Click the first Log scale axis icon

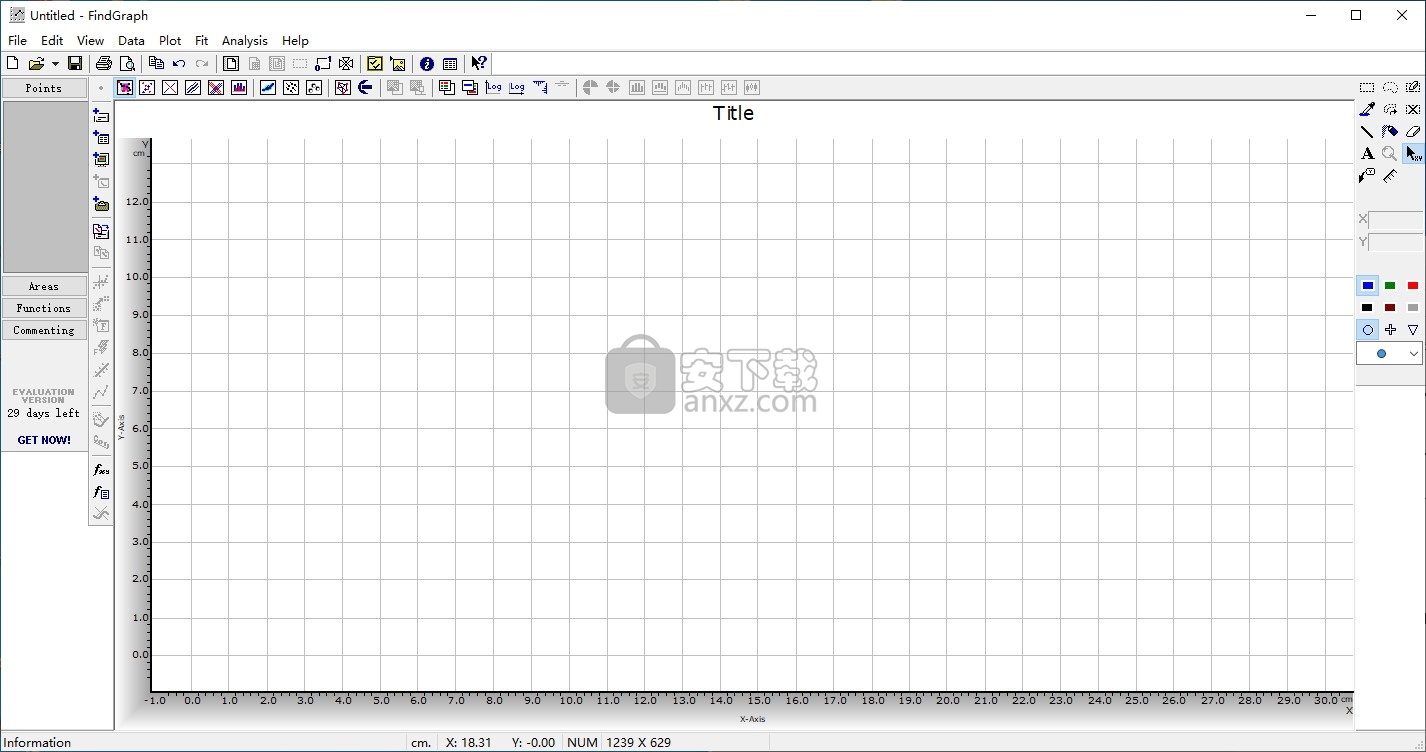(493, 88)
